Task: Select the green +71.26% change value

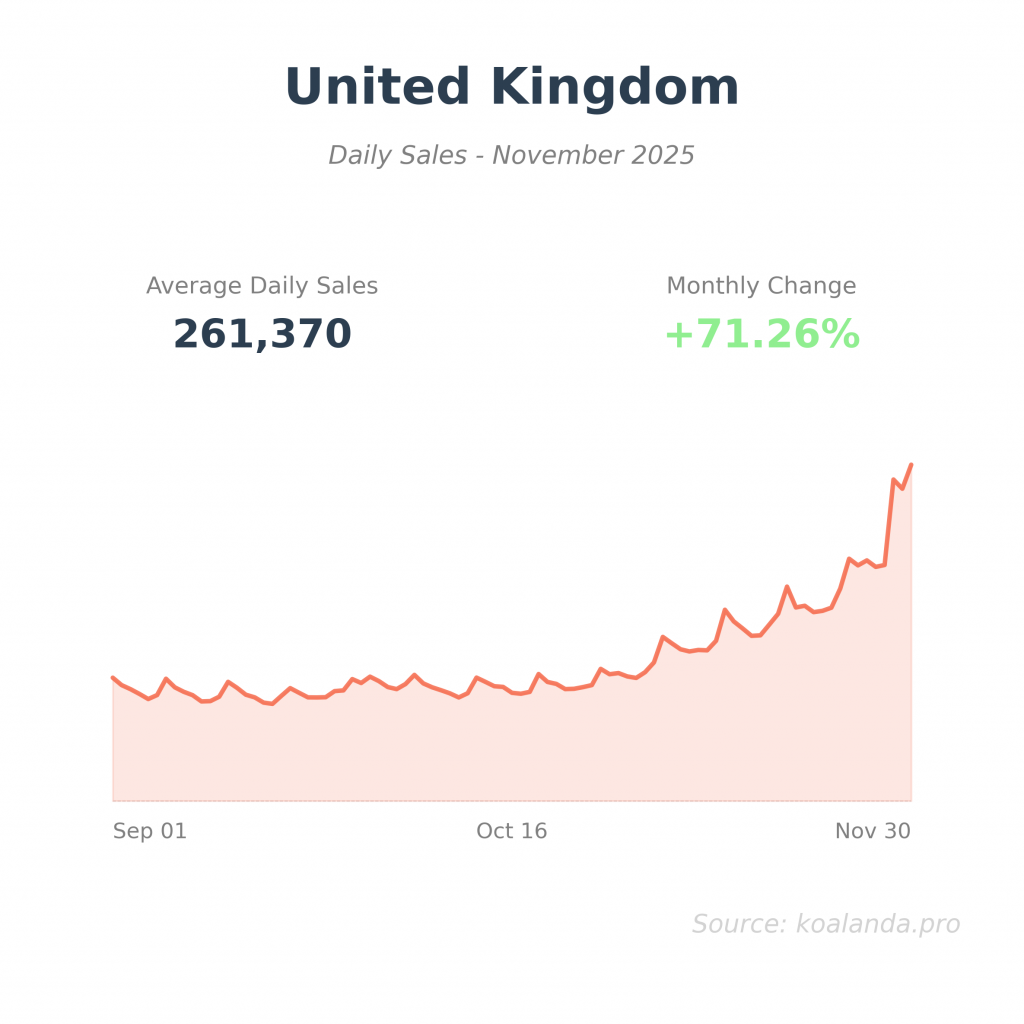Action: 761,334
